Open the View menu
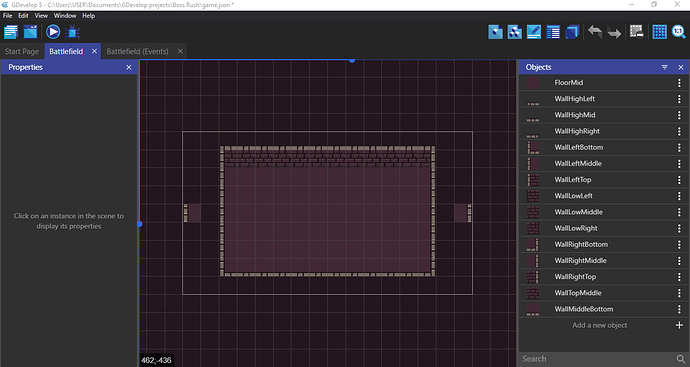 [41, 15]
